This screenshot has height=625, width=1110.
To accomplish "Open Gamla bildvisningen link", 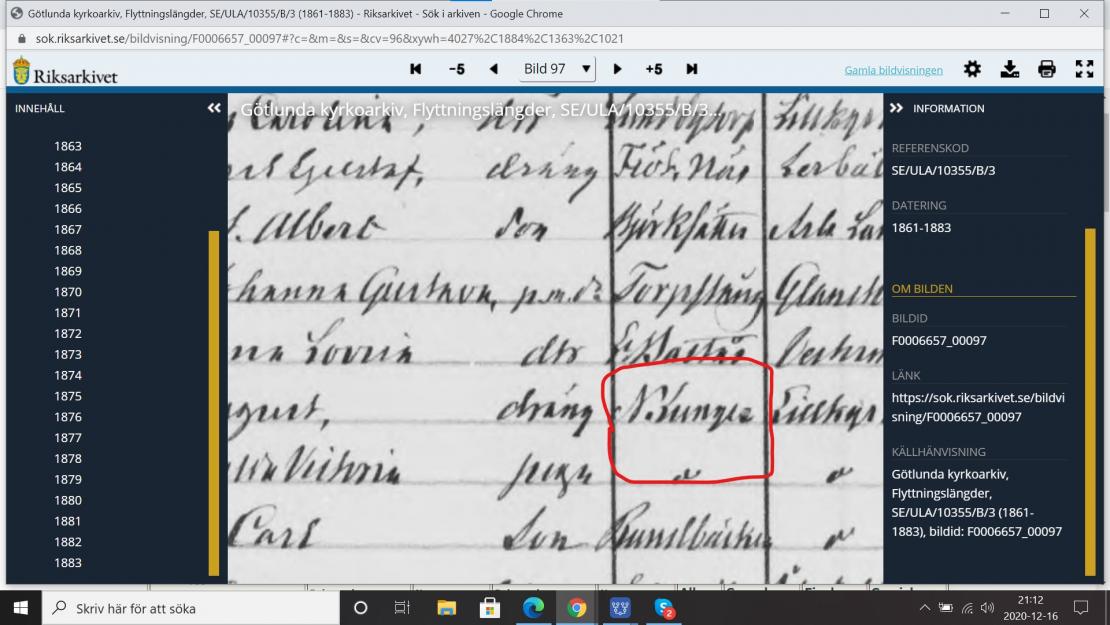I will (x=893, y=70).
